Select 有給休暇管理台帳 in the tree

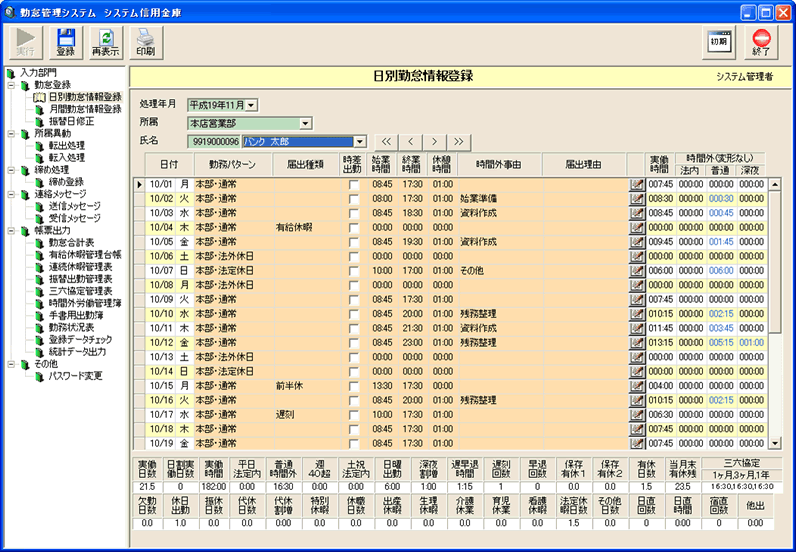85,255
